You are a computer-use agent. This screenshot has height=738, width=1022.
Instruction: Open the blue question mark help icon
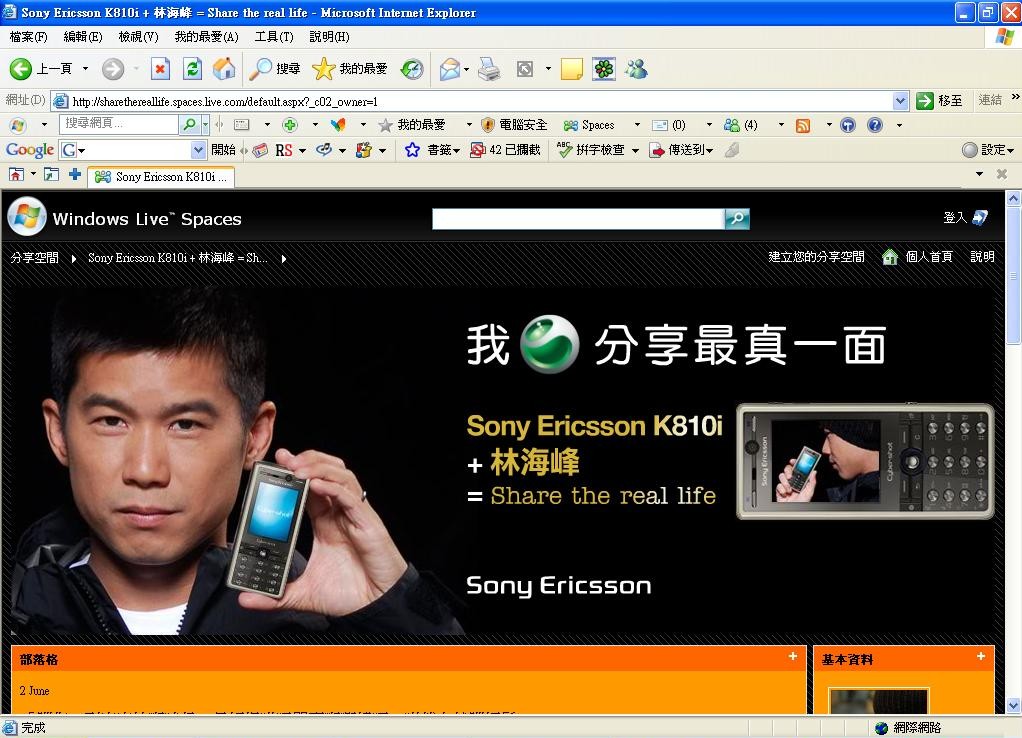(x=875, y=125)
